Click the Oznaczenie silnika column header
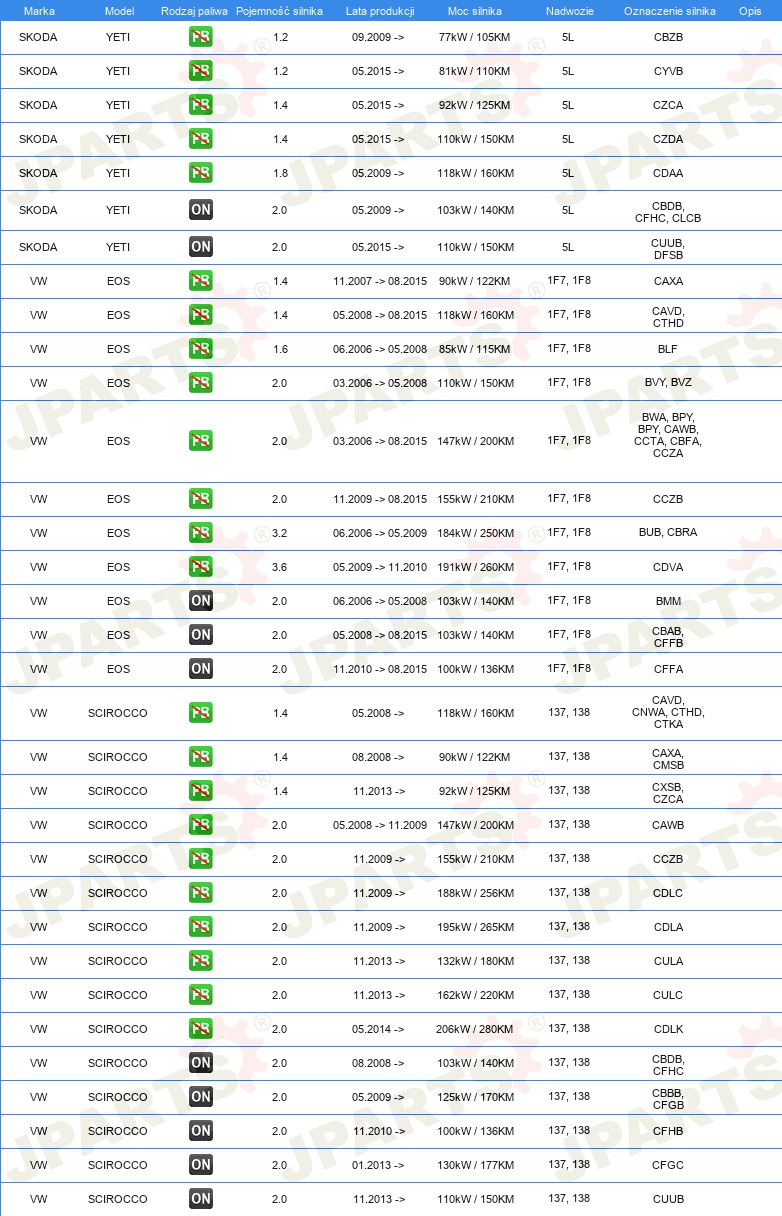 point(669,10)
